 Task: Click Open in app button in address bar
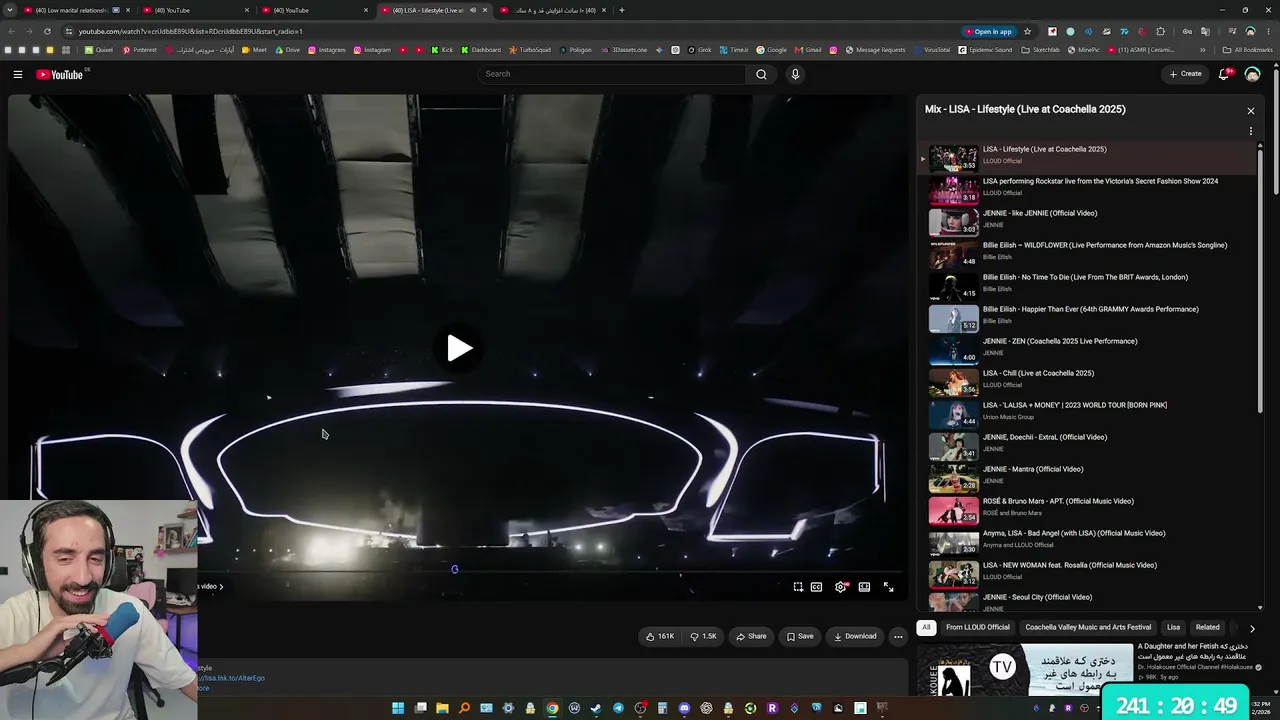pos(988,31)
